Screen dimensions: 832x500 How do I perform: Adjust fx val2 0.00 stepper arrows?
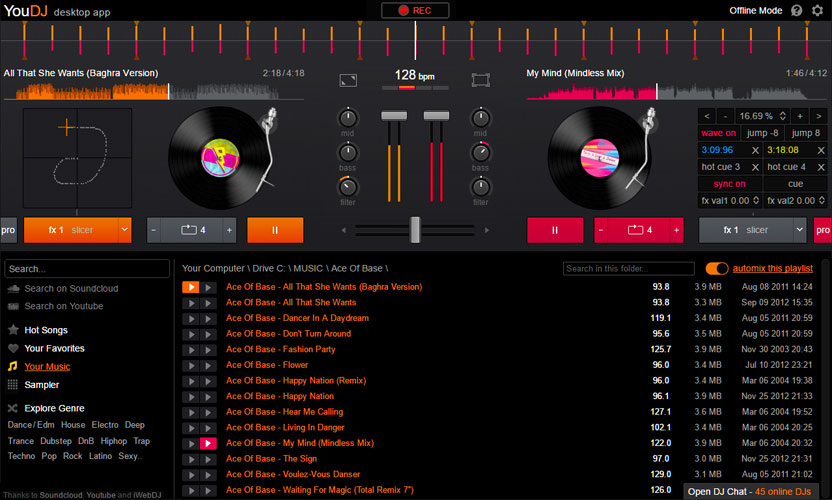[x=821, y=201]
